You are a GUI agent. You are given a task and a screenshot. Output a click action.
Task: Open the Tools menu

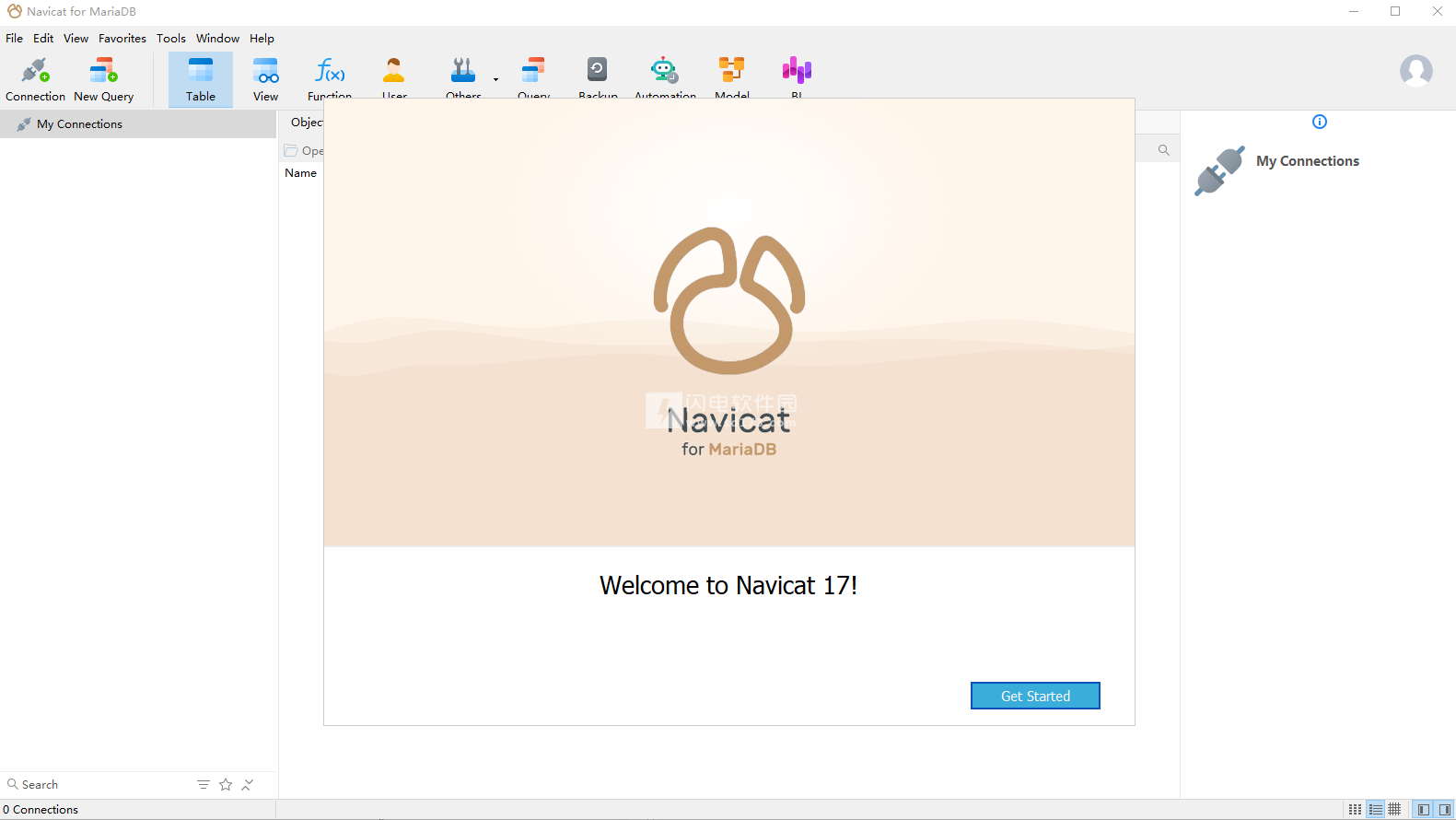(x=170, y=39)
